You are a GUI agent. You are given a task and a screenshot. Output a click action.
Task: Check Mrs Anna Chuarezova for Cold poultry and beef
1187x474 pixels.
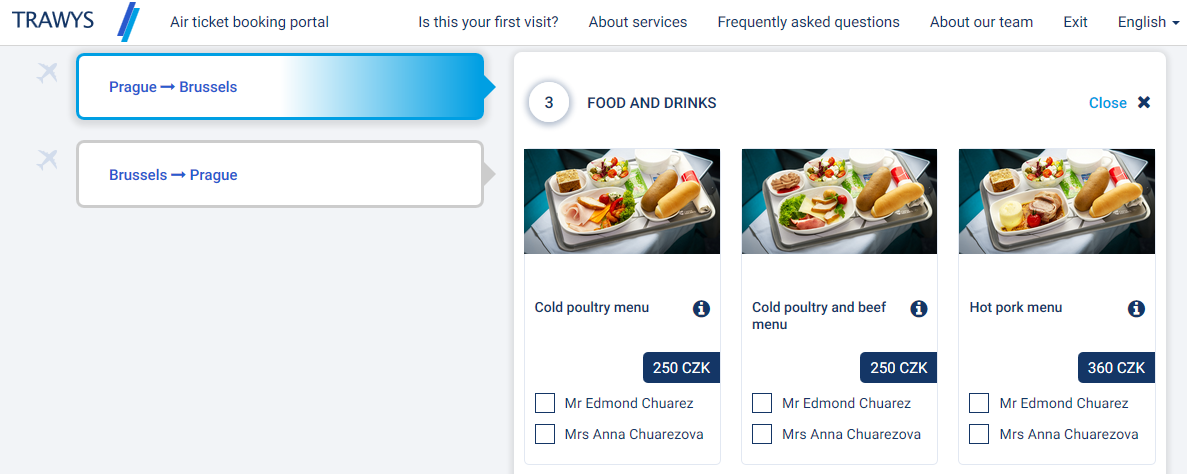tap(762, 434)
